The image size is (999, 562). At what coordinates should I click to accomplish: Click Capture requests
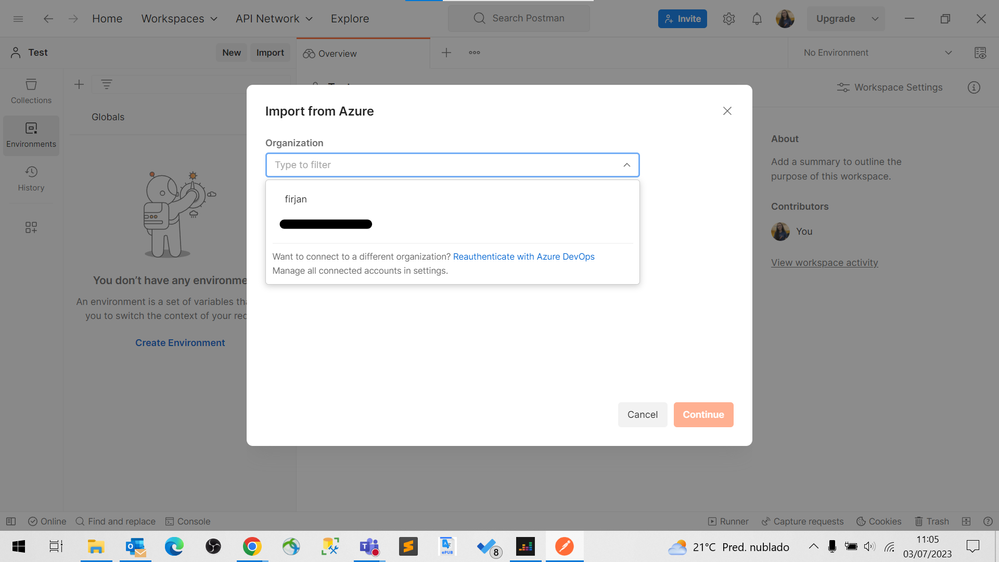[x=802, y=521]
